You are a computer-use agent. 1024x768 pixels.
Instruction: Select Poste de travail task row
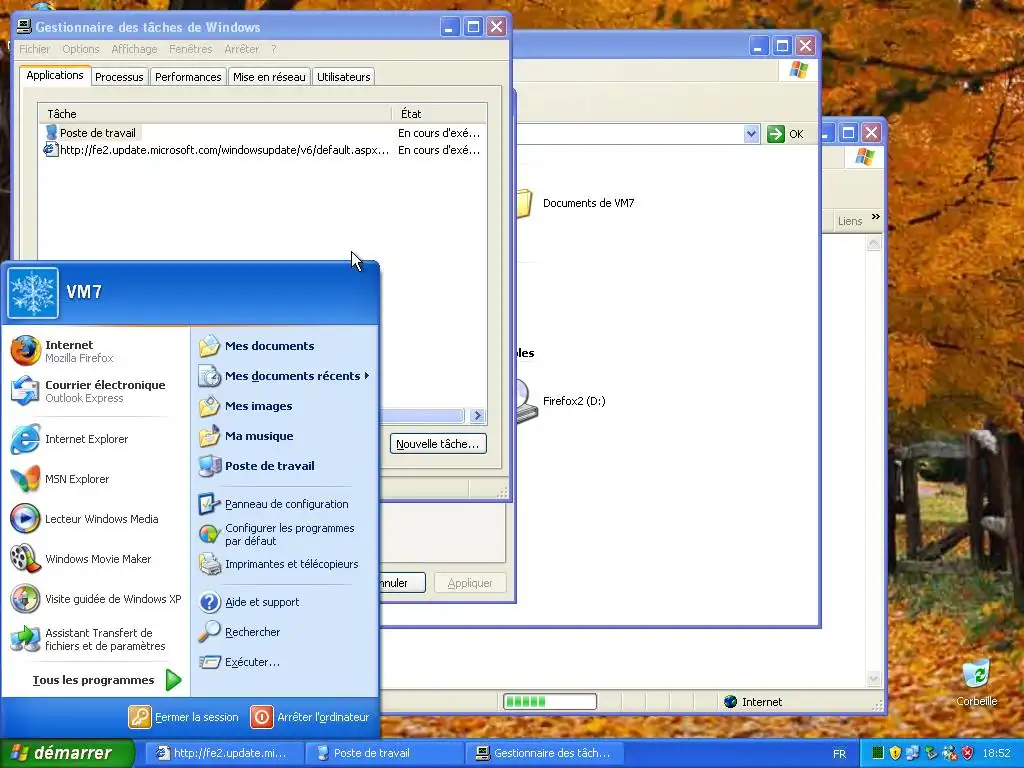pos(262,133)
